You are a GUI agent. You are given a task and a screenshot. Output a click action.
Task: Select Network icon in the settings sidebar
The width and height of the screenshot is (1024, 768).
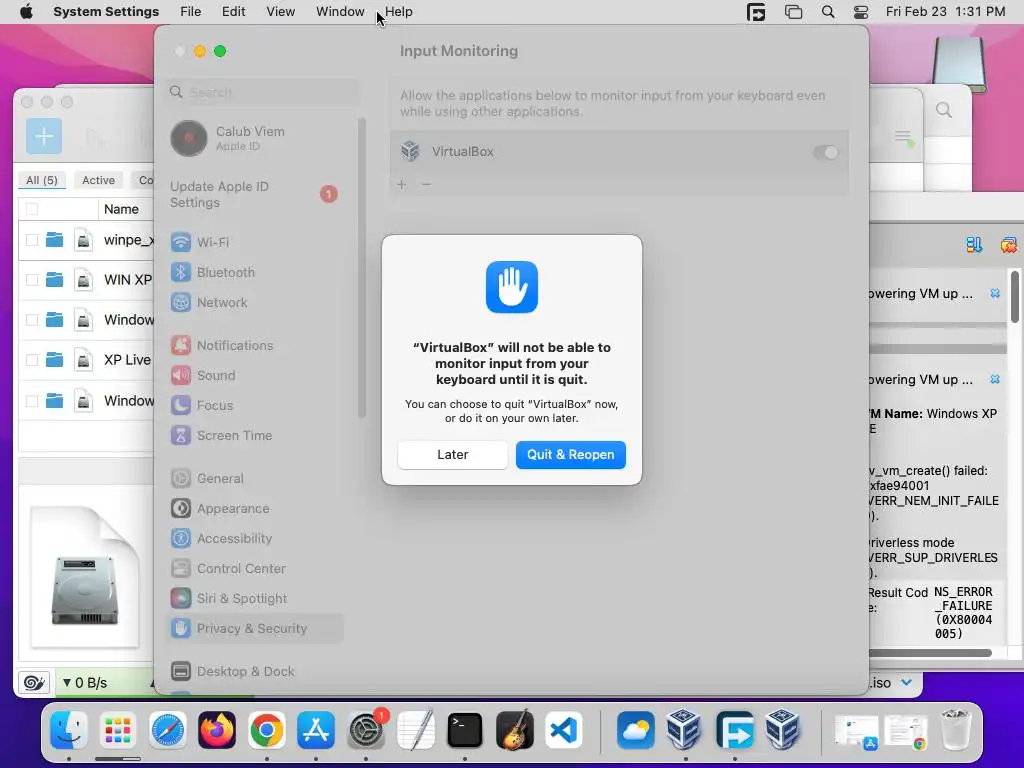click(181, 302)
